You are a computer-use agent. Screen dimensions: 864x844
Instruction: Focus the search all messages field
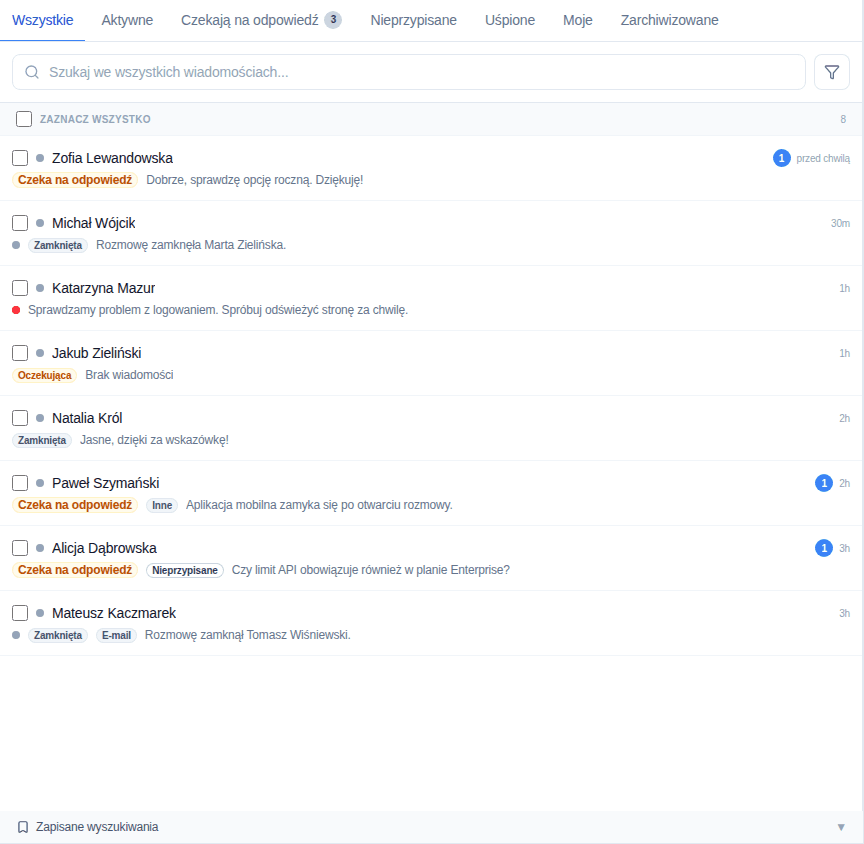pyautogui.click(x=409, y=72)
